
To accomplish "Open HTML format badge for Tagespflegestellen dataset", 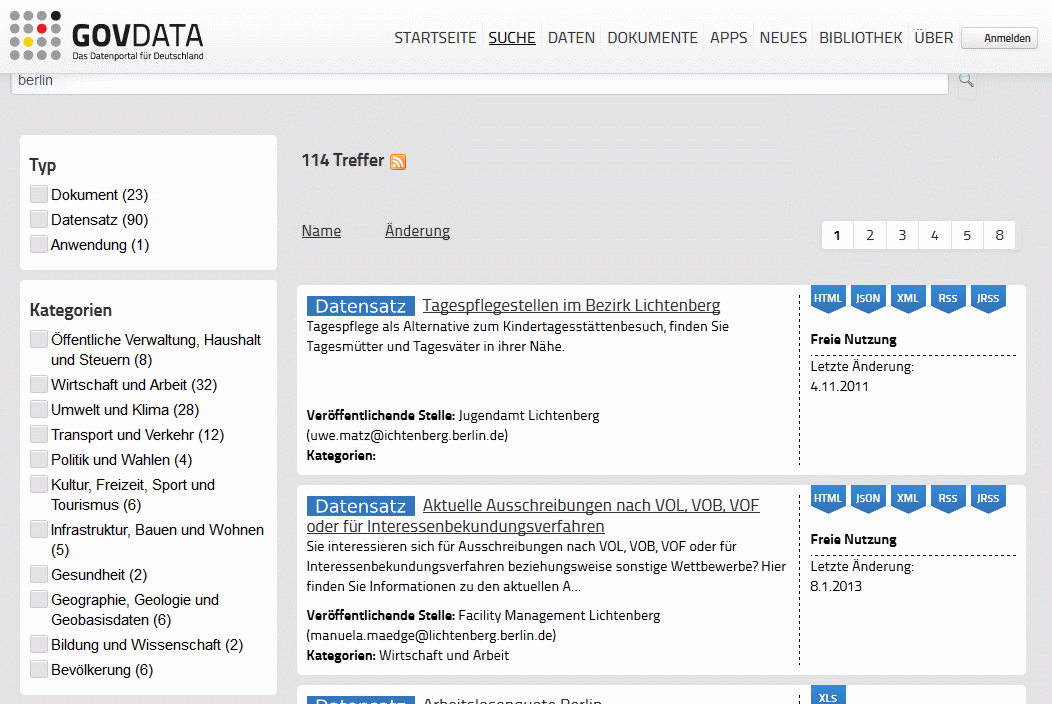I will click(828, 298).
